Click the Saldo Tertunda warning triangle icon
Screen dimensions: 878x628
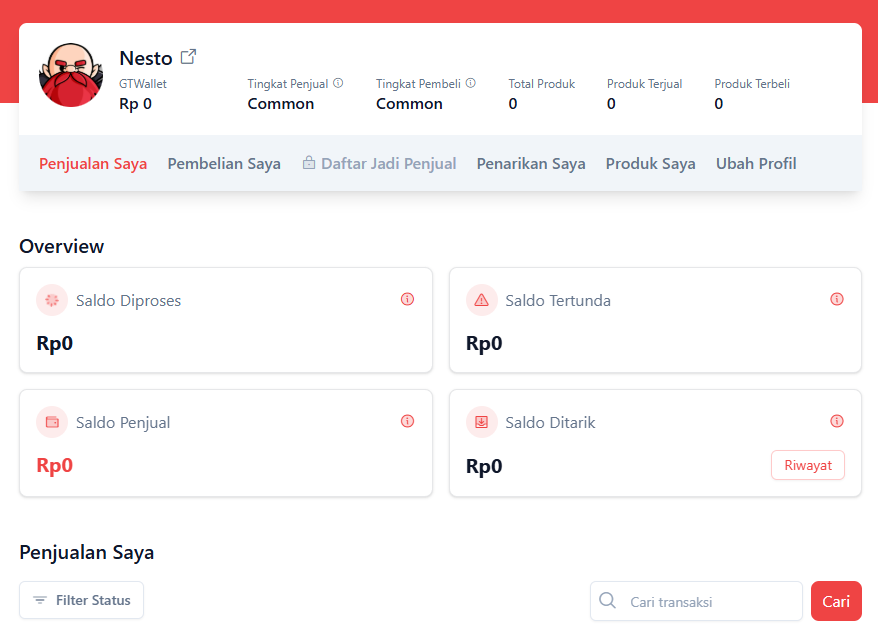(x=482, y=300)
